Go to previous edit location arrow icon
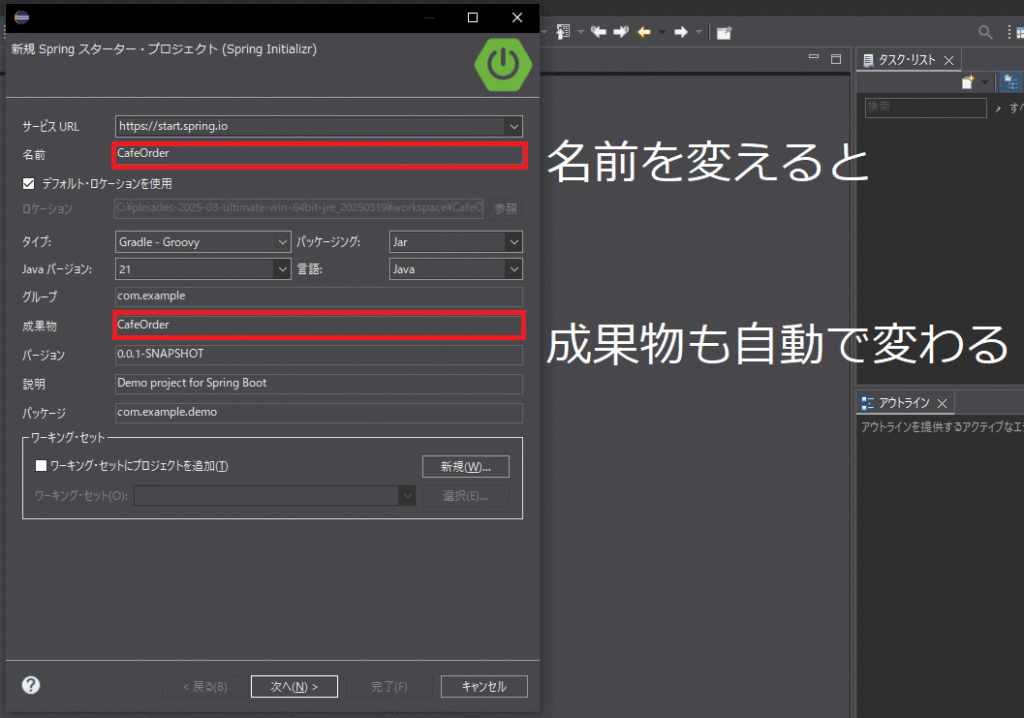 click(598, 31)
